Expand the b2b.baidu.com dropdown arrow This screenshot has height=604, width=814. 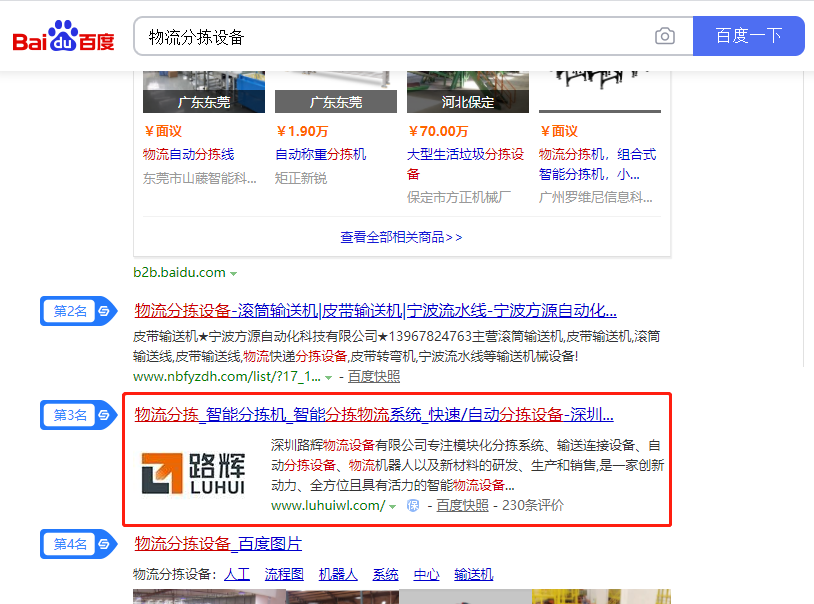pyautogui.click(x=234, y=274)
